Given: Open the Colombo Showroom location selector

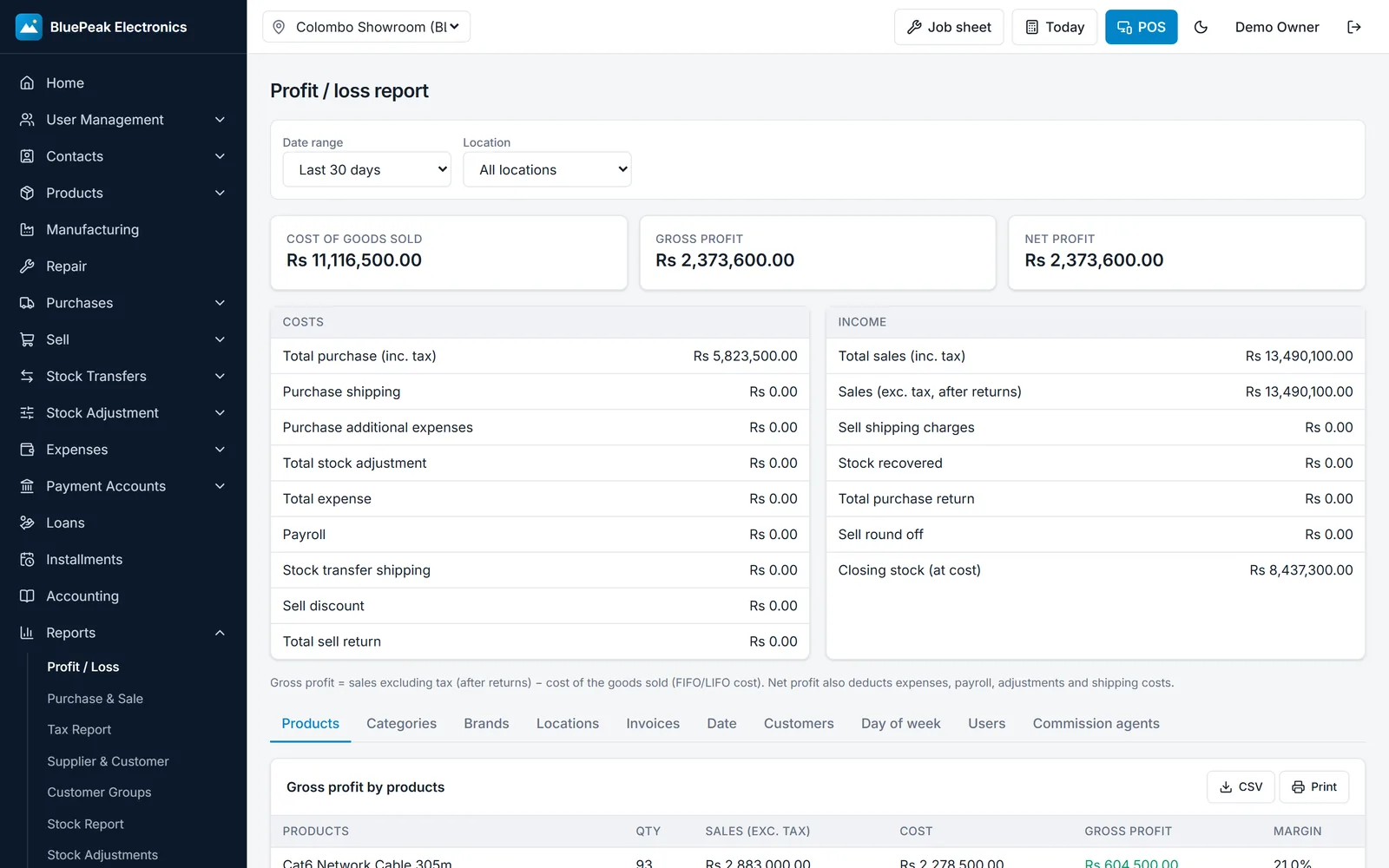Looking at the screenshot, I should tap(366, 27).
